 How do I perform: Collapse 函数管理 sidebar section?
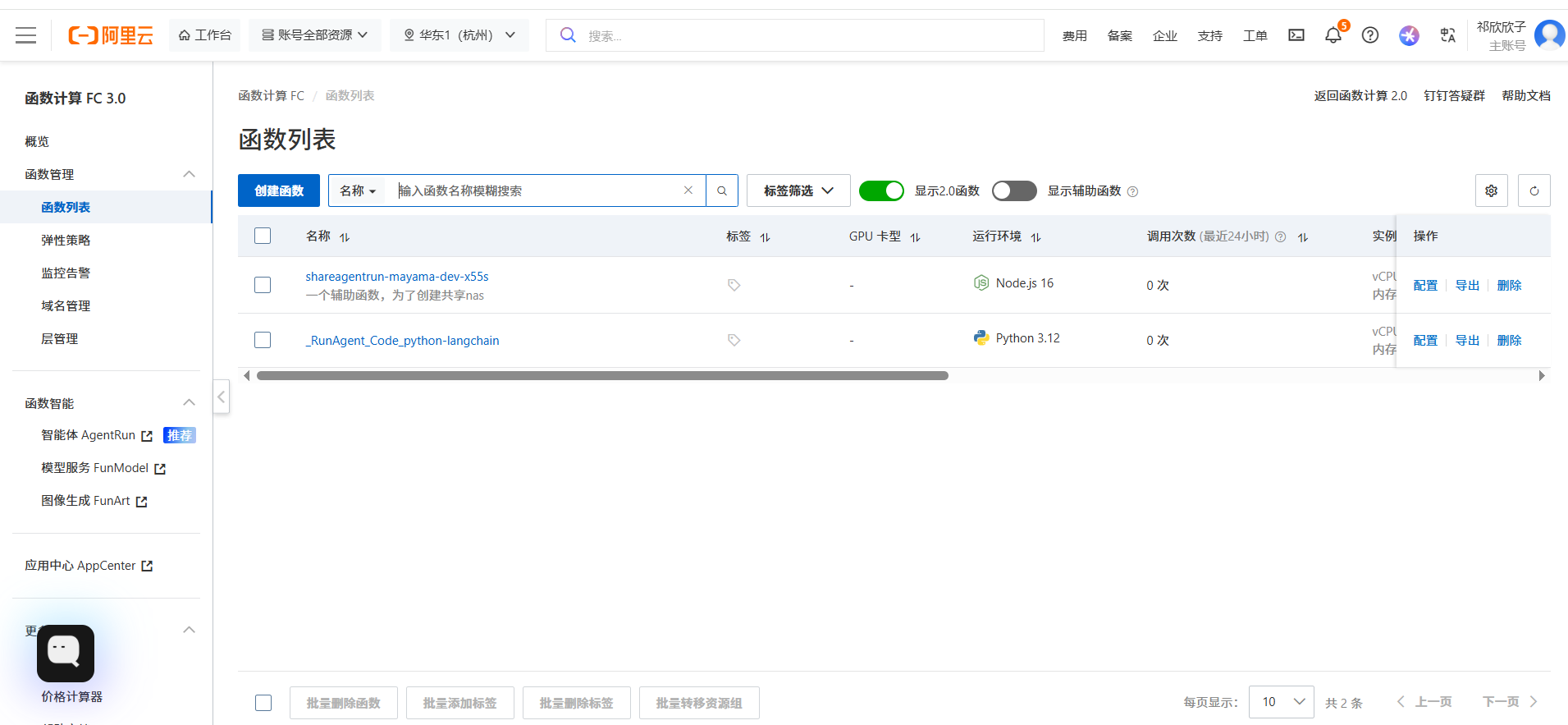tap(189, 174)
